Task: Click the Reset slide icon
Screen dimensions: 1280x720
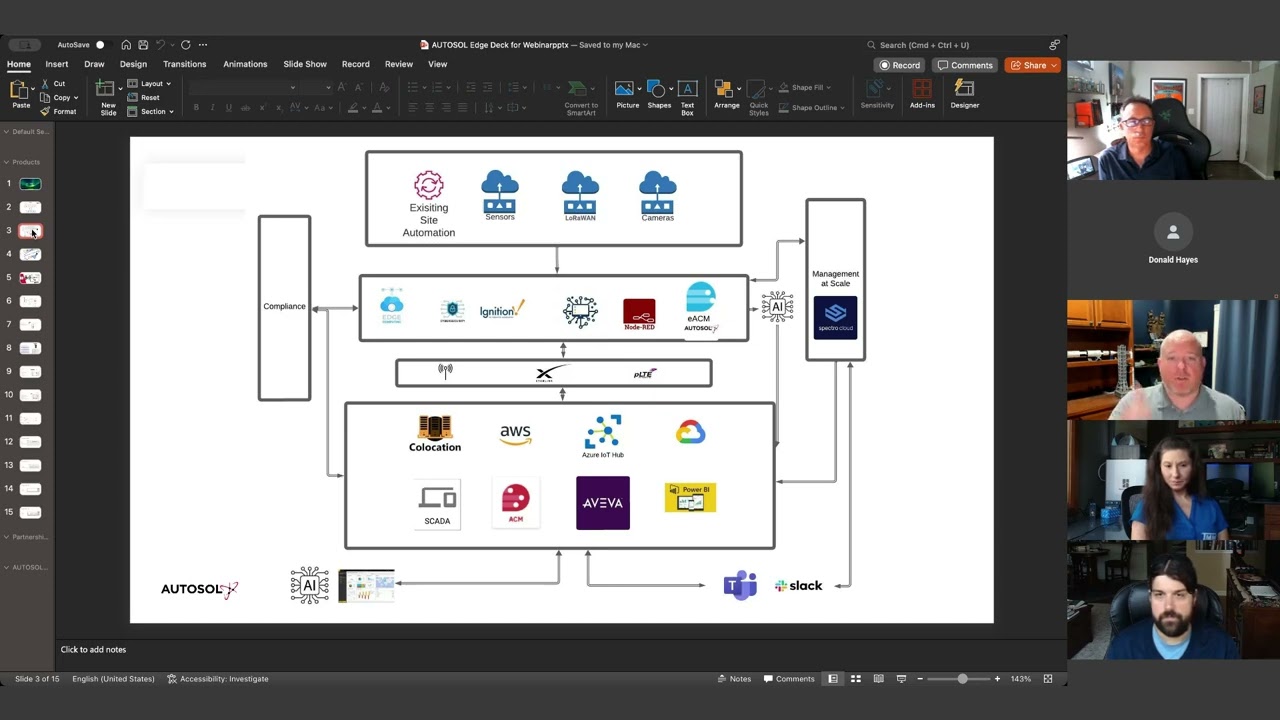Action: tap(133, 98)
